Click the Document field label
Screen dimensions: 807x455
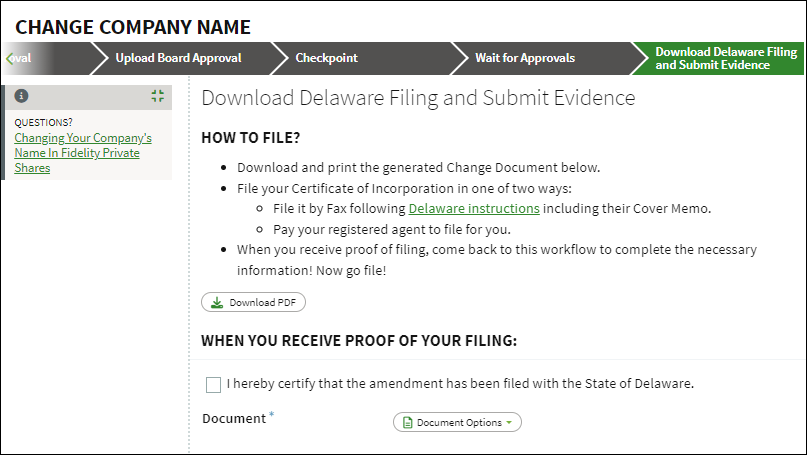click(234, 418)
